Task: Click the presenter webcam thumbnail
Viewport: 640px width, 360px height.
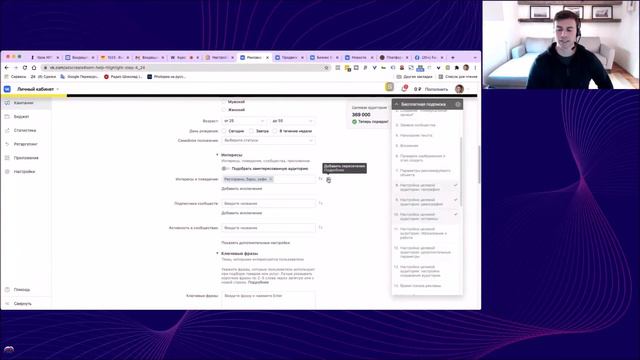Action: point(561,44)
